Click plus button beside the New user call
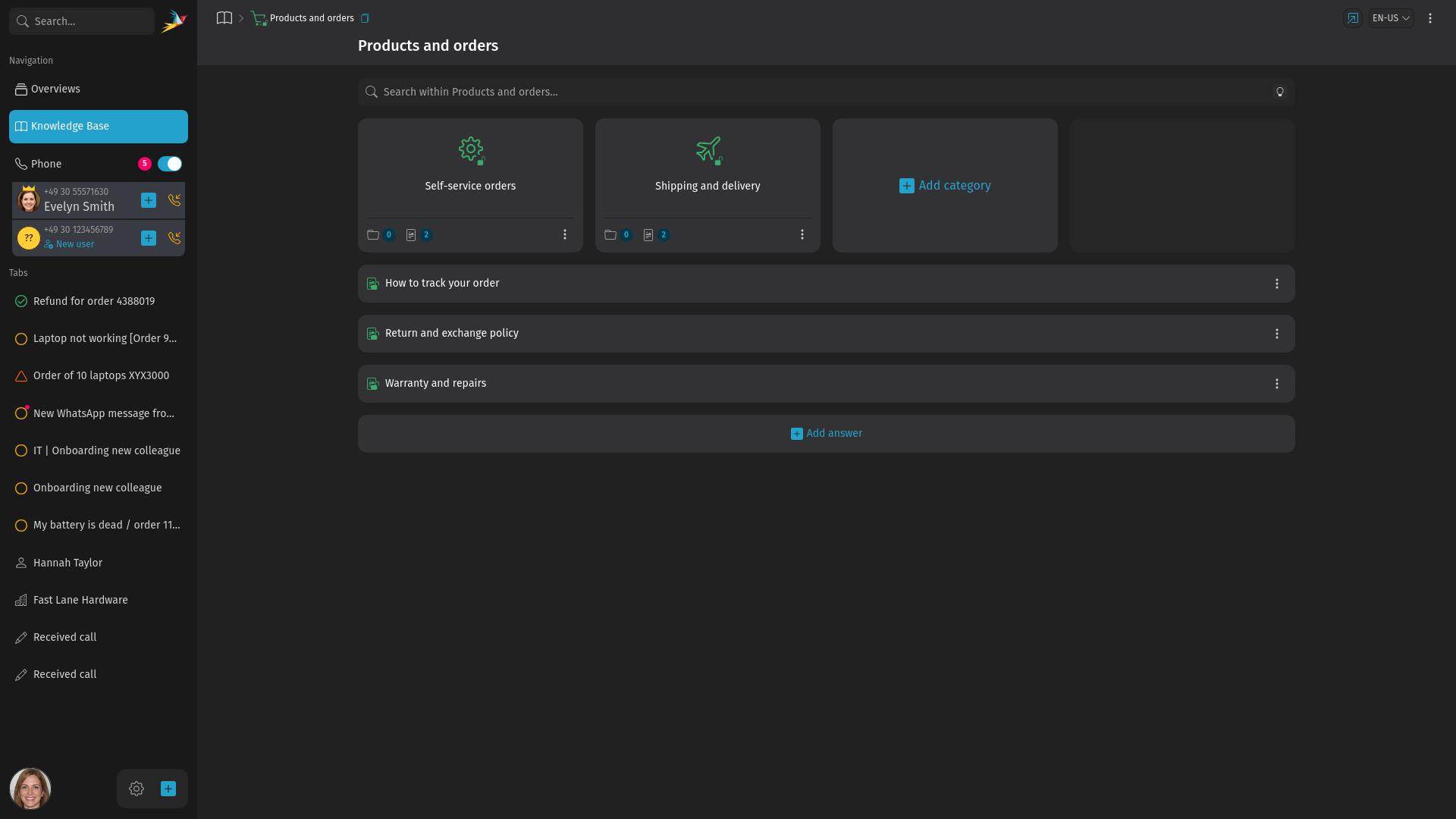 149,238
